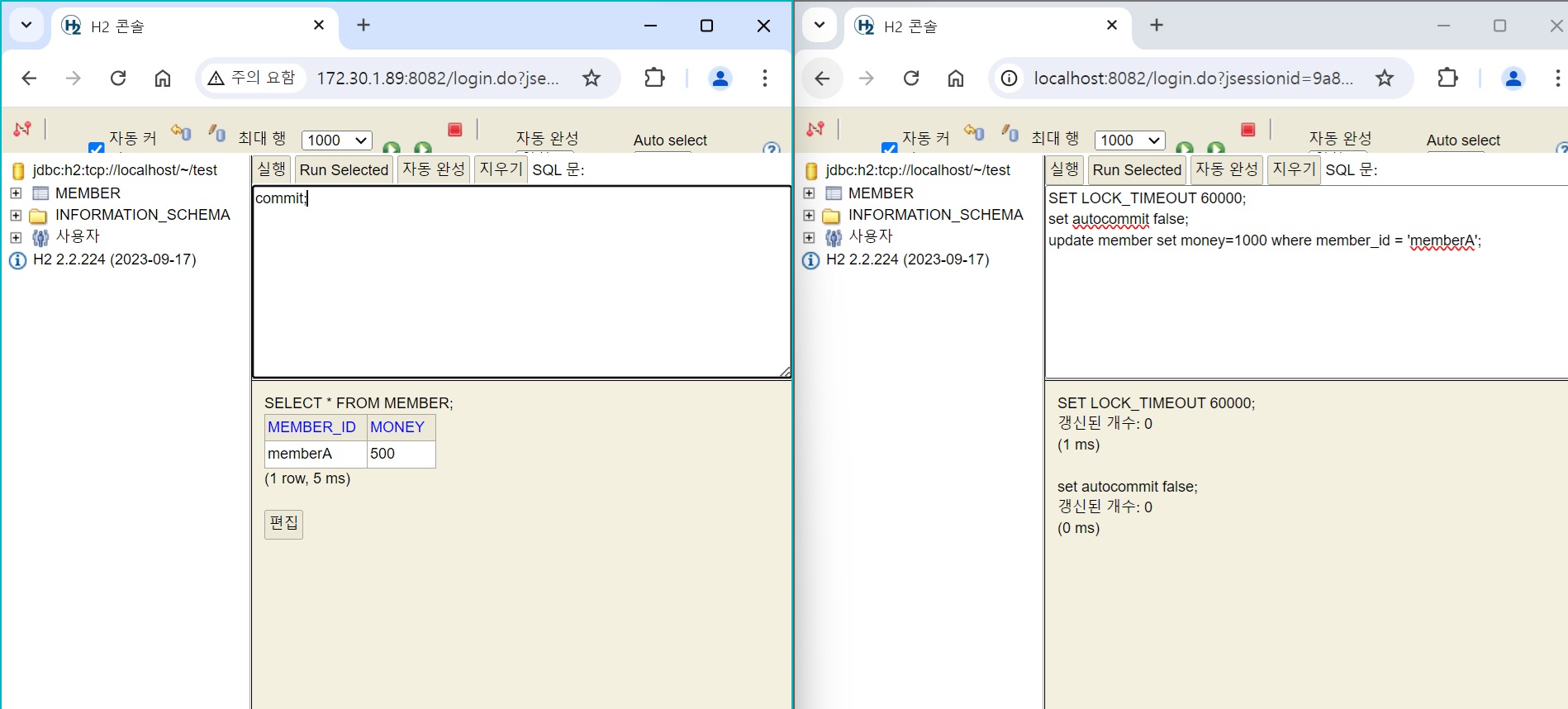Bookmark the page with the left browser star
This screenshot has height=709, width=1568.
pyautogui.click(x=592, y=78)
